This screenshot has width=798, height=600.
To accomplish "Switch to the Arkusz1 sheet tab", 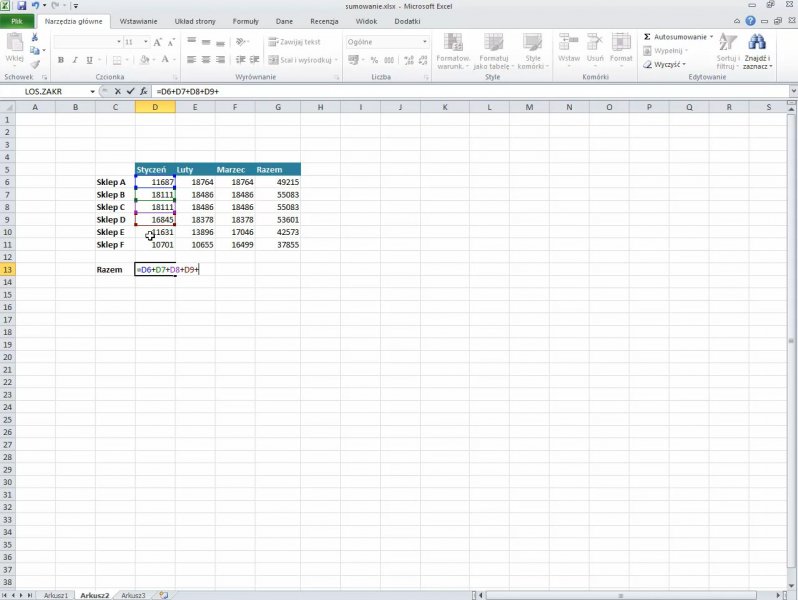I will pos(56,595).
